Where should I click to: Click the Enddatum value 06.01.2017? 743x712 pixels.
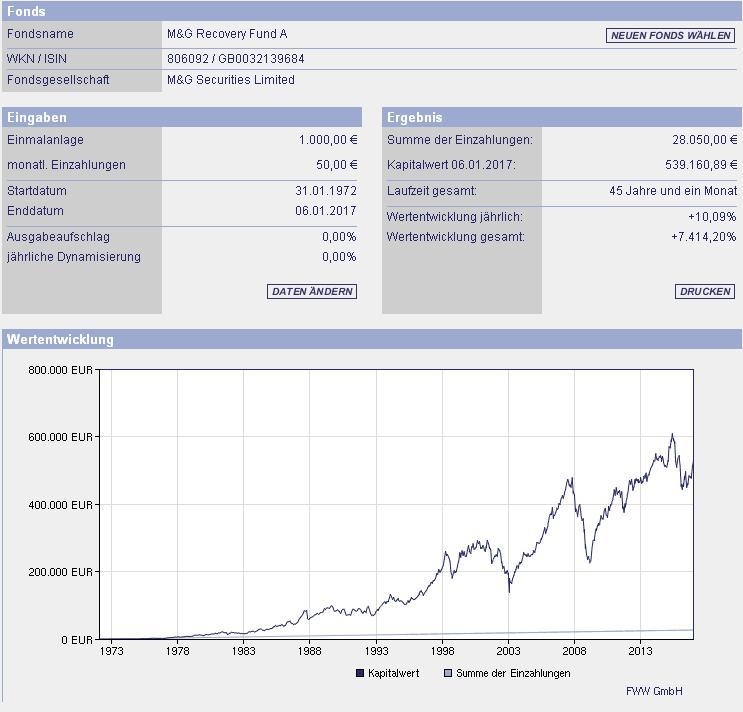pos(326,211)
